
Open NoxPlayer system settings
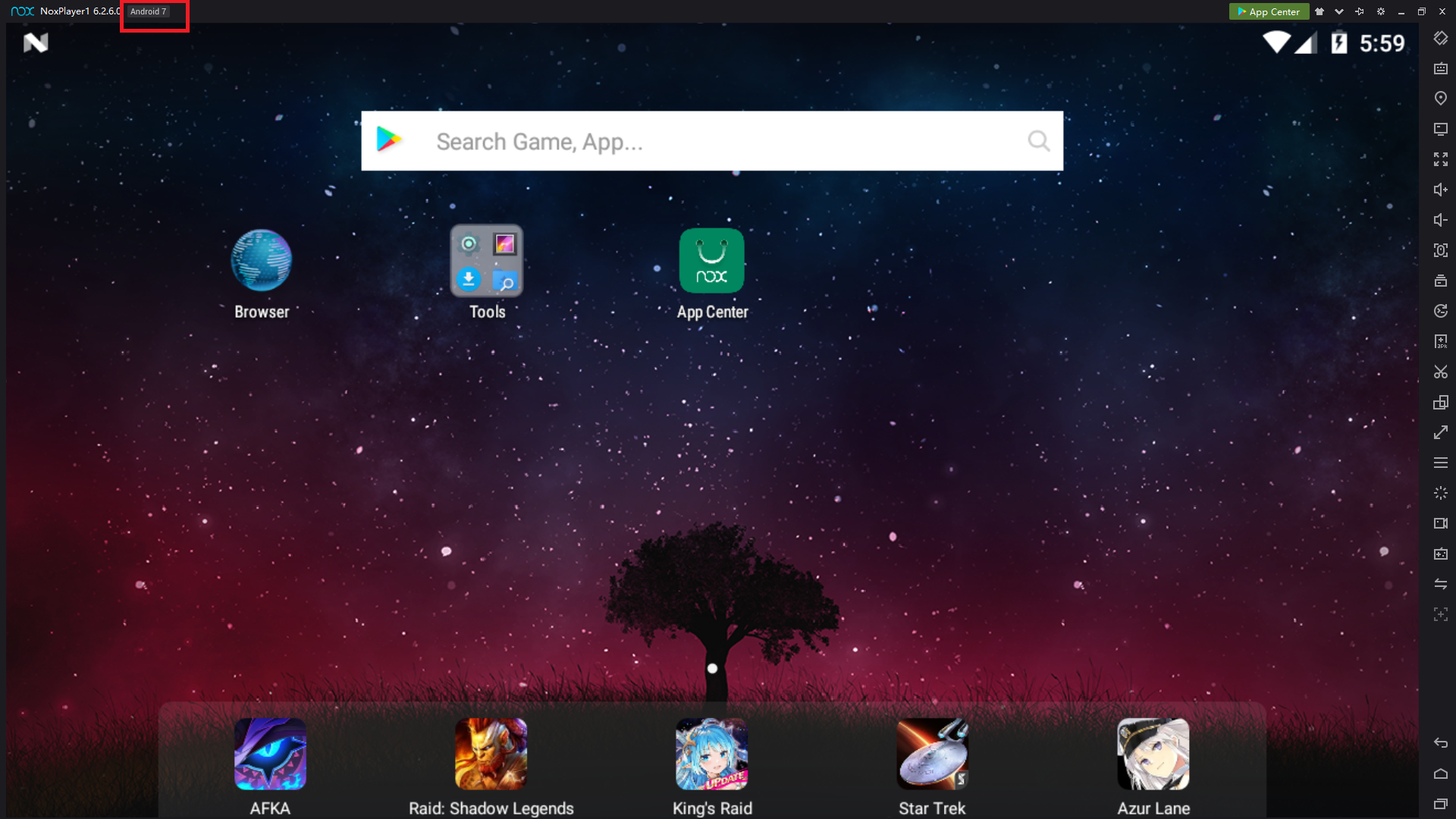pyautogui.click(x=1381, y=11)
